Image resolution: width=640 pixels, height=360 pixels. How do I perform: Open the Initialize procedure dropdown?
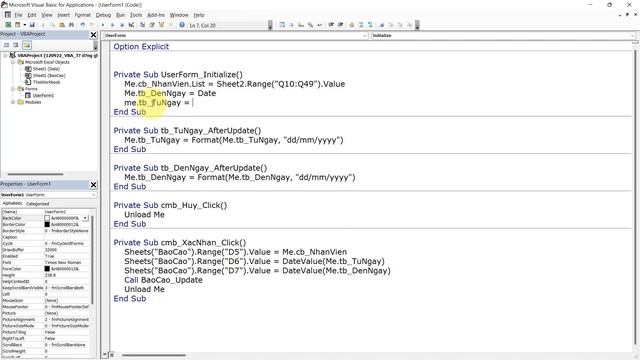(633, 36)
